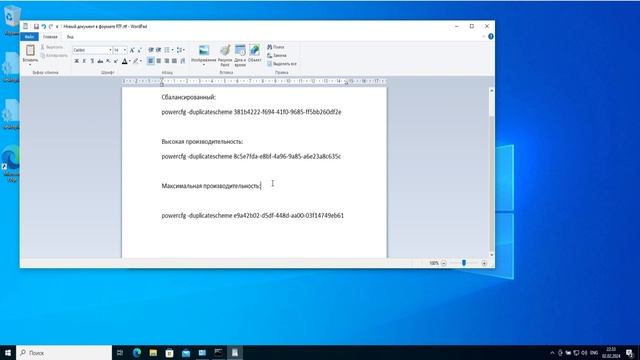Open the Файл menu tab
The image size is (640, 360).
coord(29,37)
